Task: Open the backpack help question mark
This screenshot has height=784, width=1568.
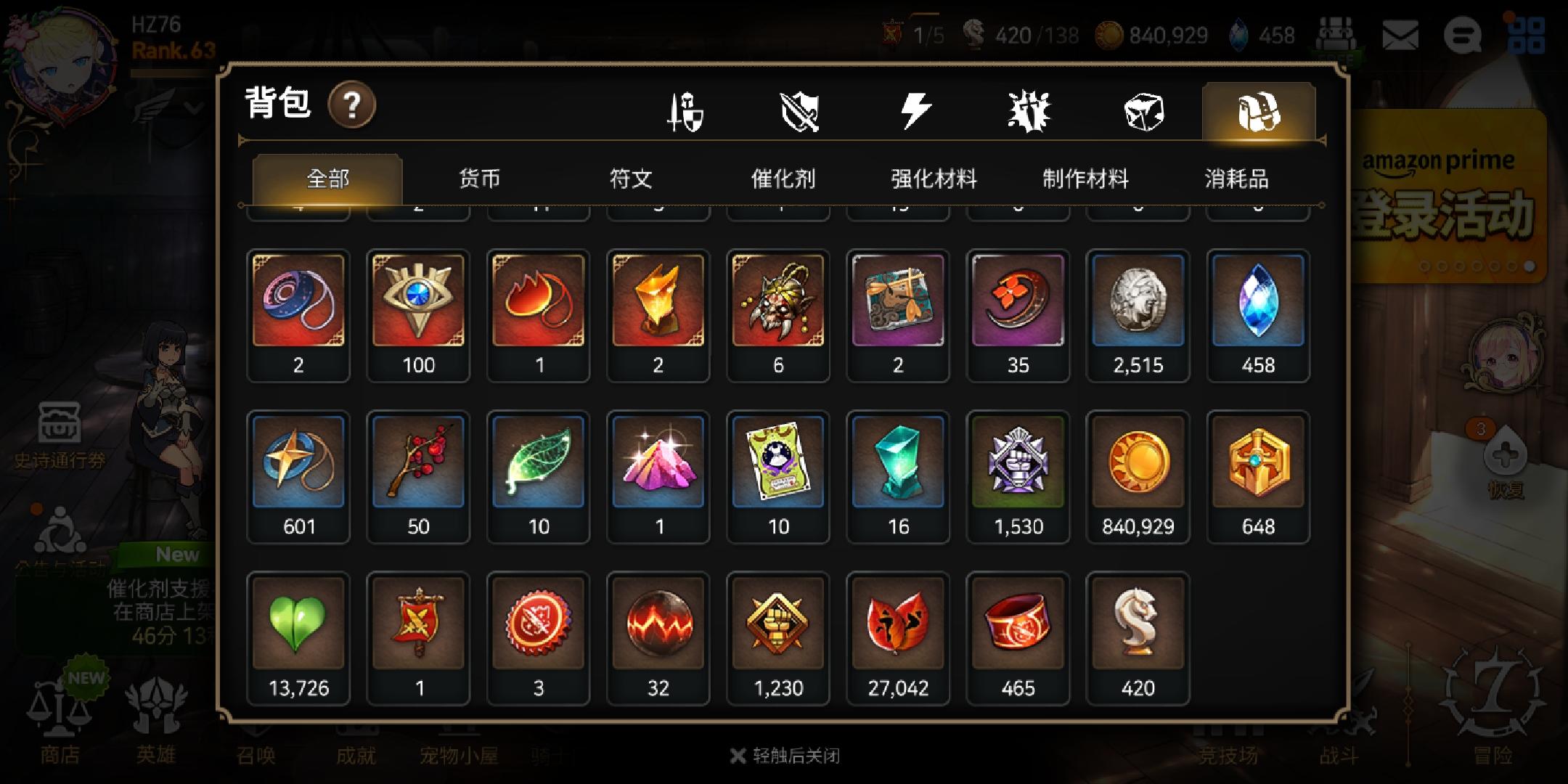Action: pos(352,106)
